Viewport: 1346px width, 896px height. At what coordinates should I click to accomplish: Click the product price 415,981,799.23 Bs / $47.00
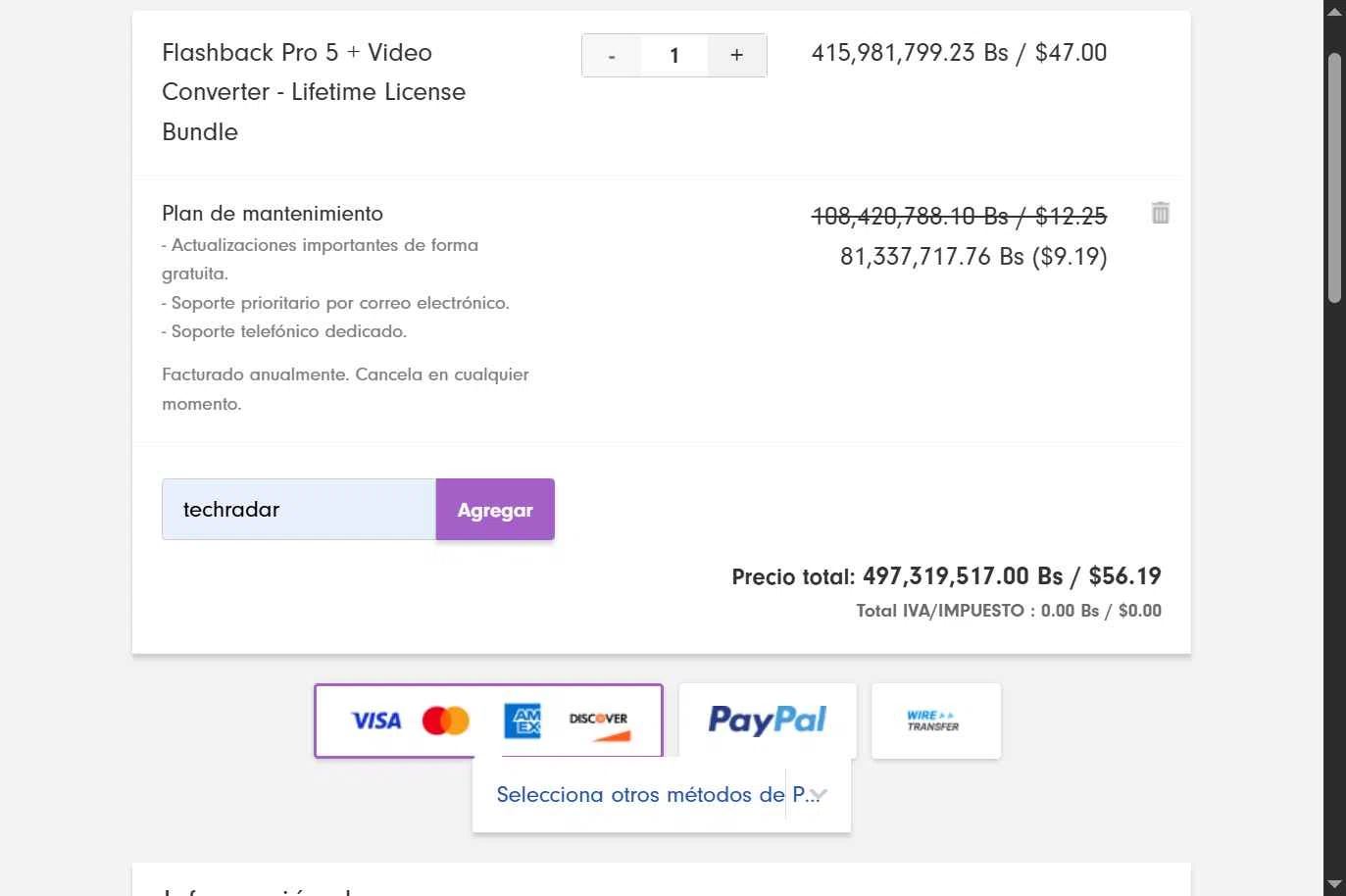(x=959, y=53)
